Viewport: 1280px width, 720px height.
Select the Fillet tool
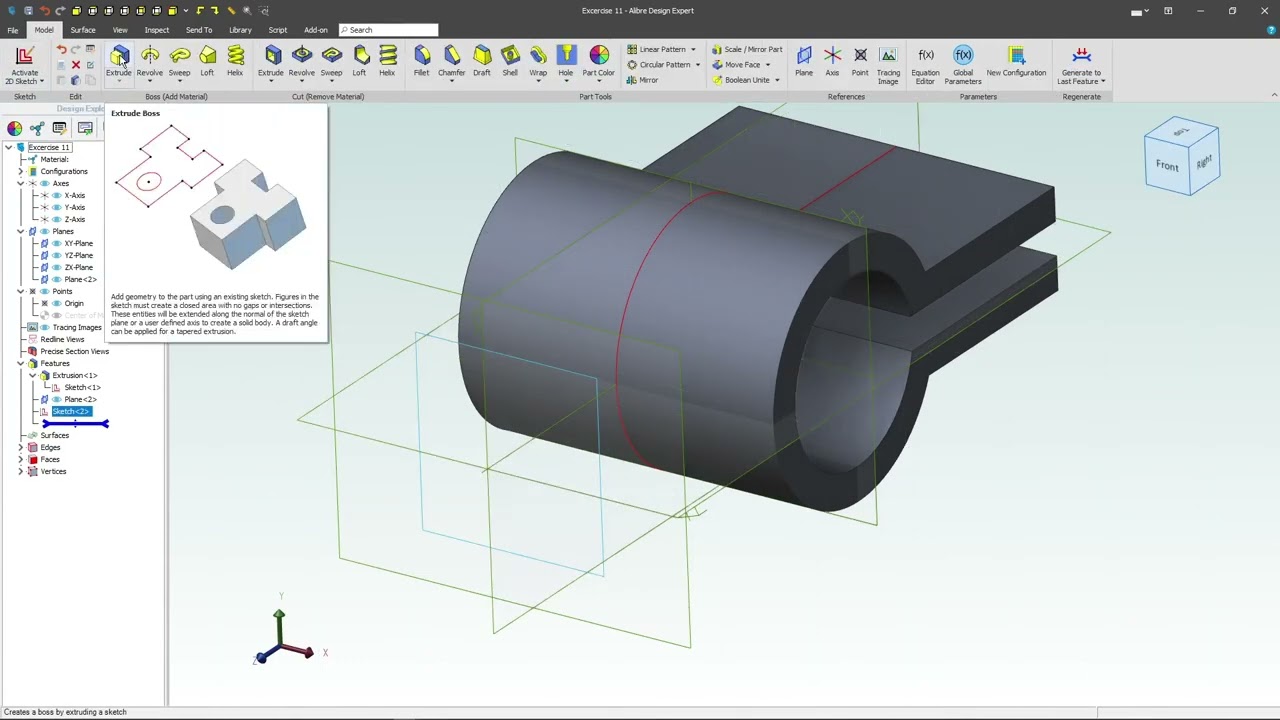(x=422, y=60)
